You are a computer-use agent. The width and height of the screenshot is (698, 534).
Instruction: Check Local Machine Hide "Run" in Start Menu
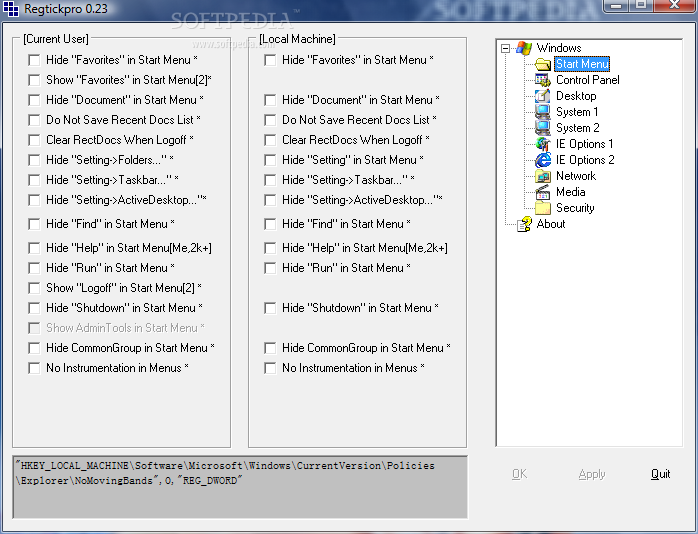tap(270, 268)
